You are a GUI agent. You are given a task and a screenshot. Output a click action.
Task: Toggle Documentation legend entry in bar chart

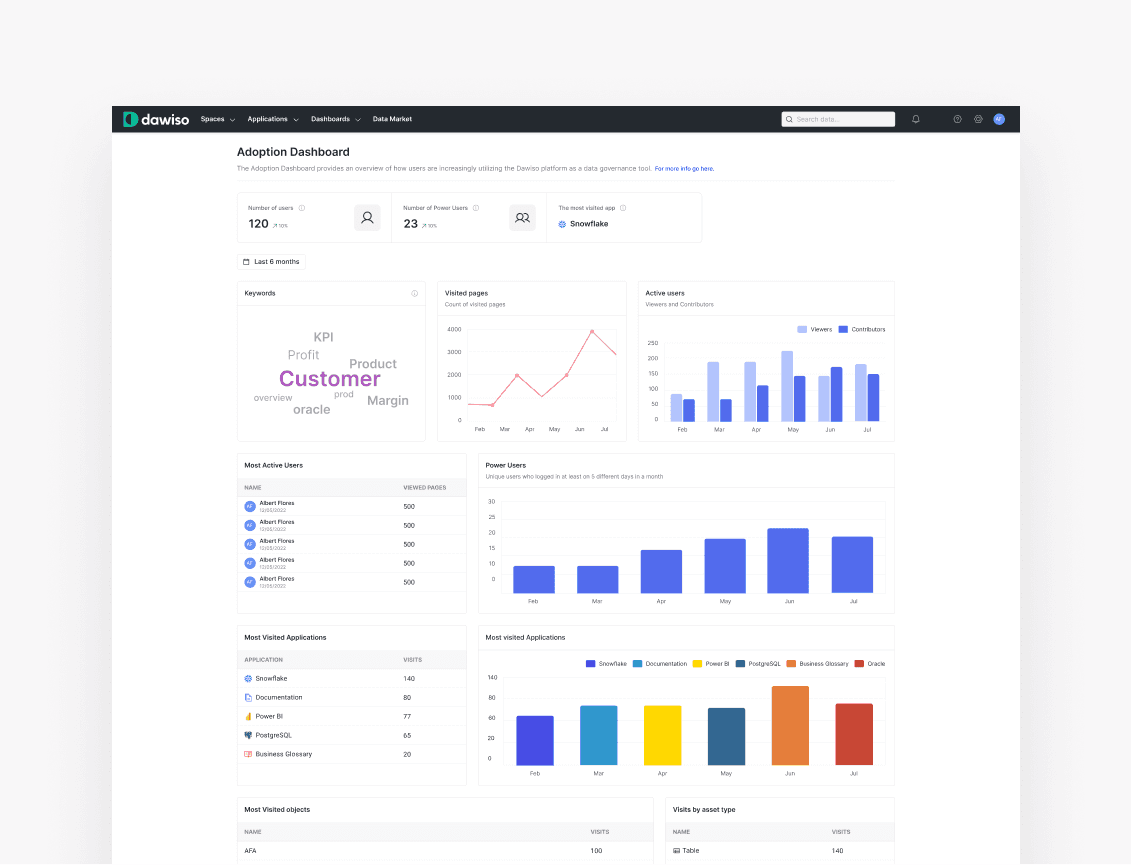tap(660, 664)
